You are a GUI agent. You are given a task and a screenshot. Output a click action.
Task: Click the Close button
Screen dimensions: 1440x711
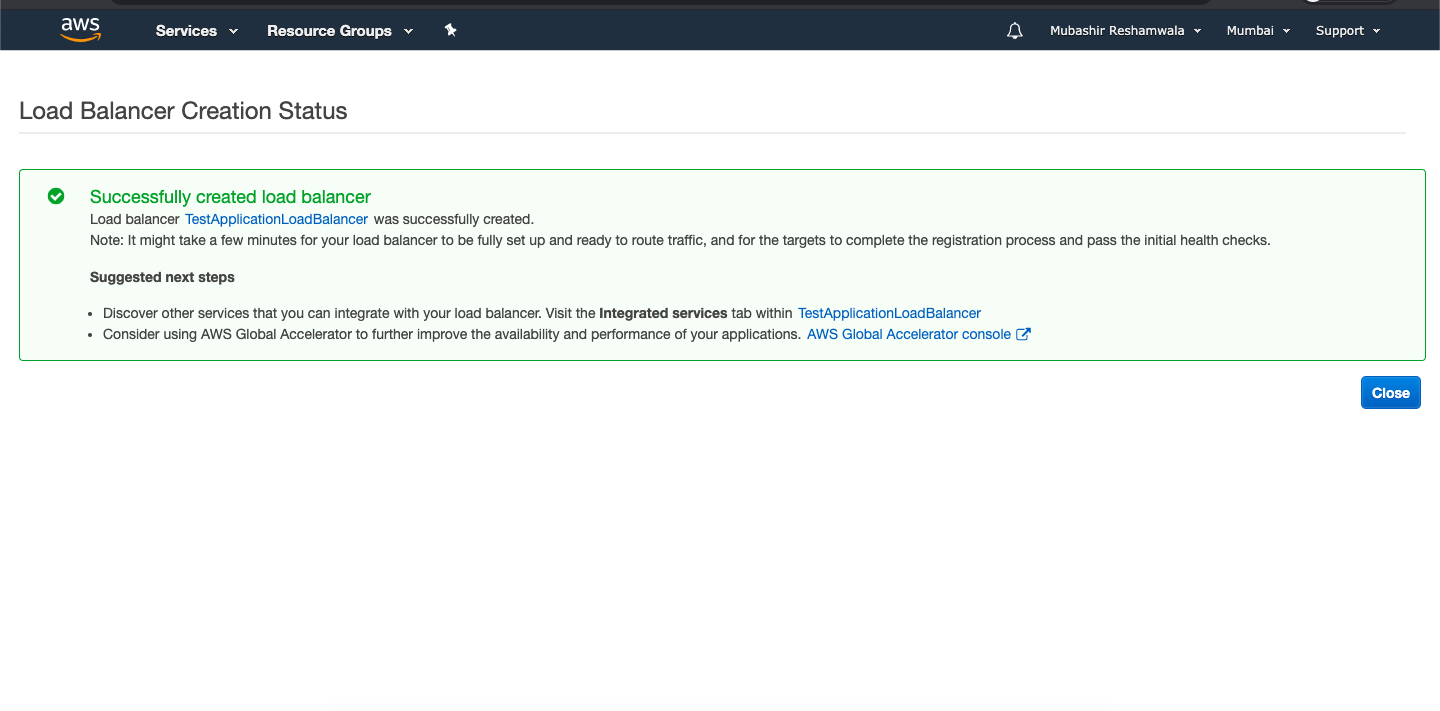1390,393
